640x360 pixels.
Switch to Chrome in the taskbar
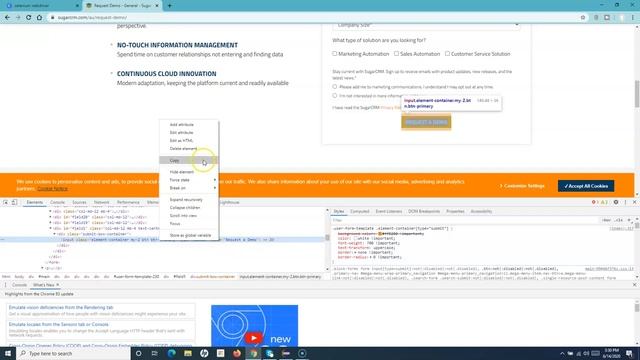253,353
